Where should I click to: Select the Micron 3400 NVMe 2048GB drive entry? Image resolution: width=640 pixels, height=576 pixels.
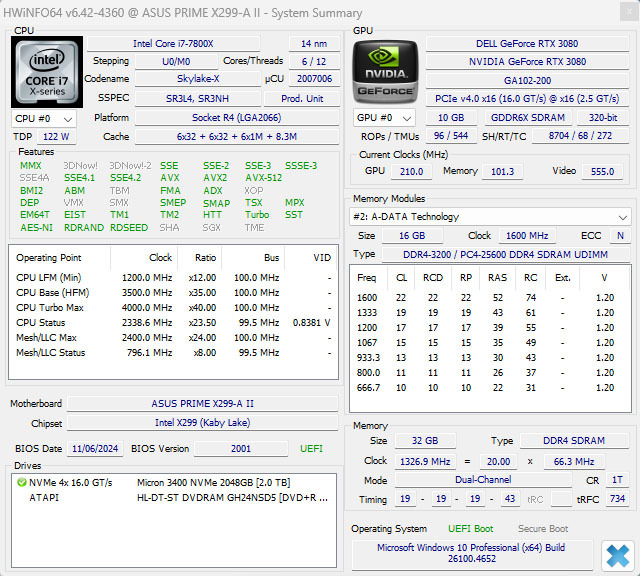(x=173, y=483)
